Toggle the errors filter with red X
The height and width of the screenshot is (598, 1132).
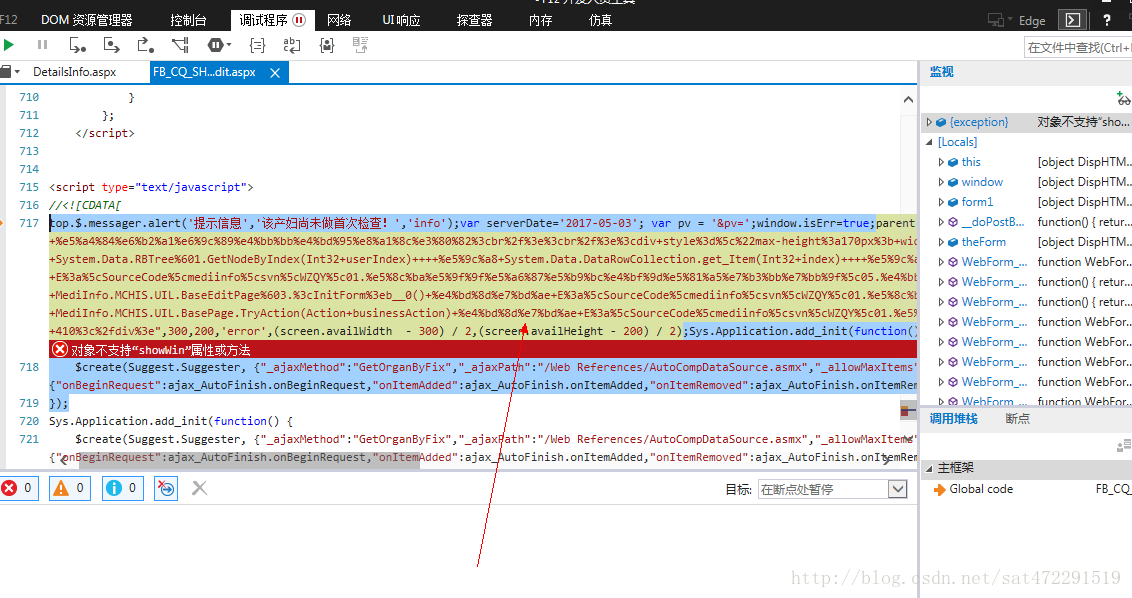(19, 488)
